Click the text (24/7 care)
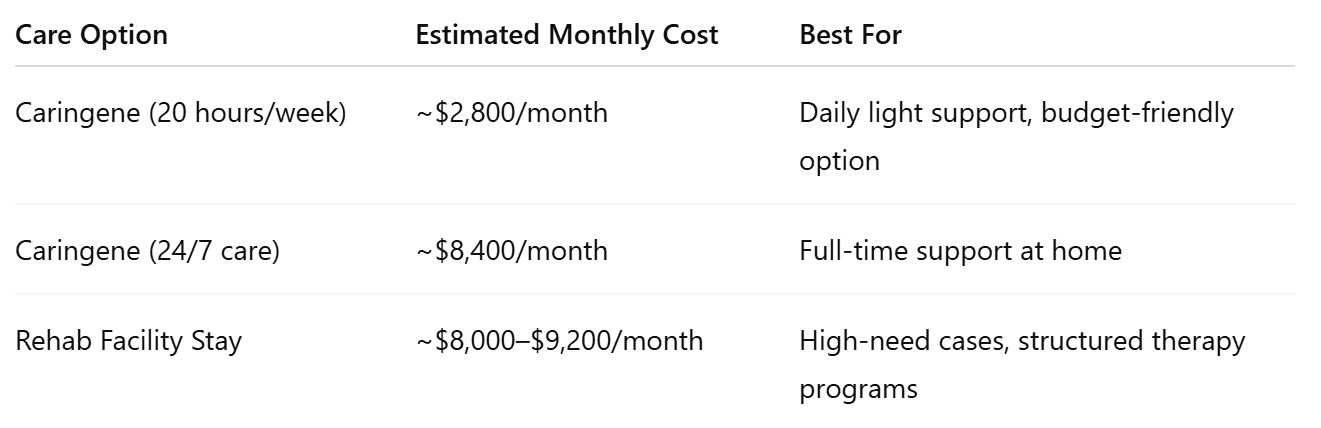Image resolution: width=1321 pixels, height=428 pixels. point(213,250)
